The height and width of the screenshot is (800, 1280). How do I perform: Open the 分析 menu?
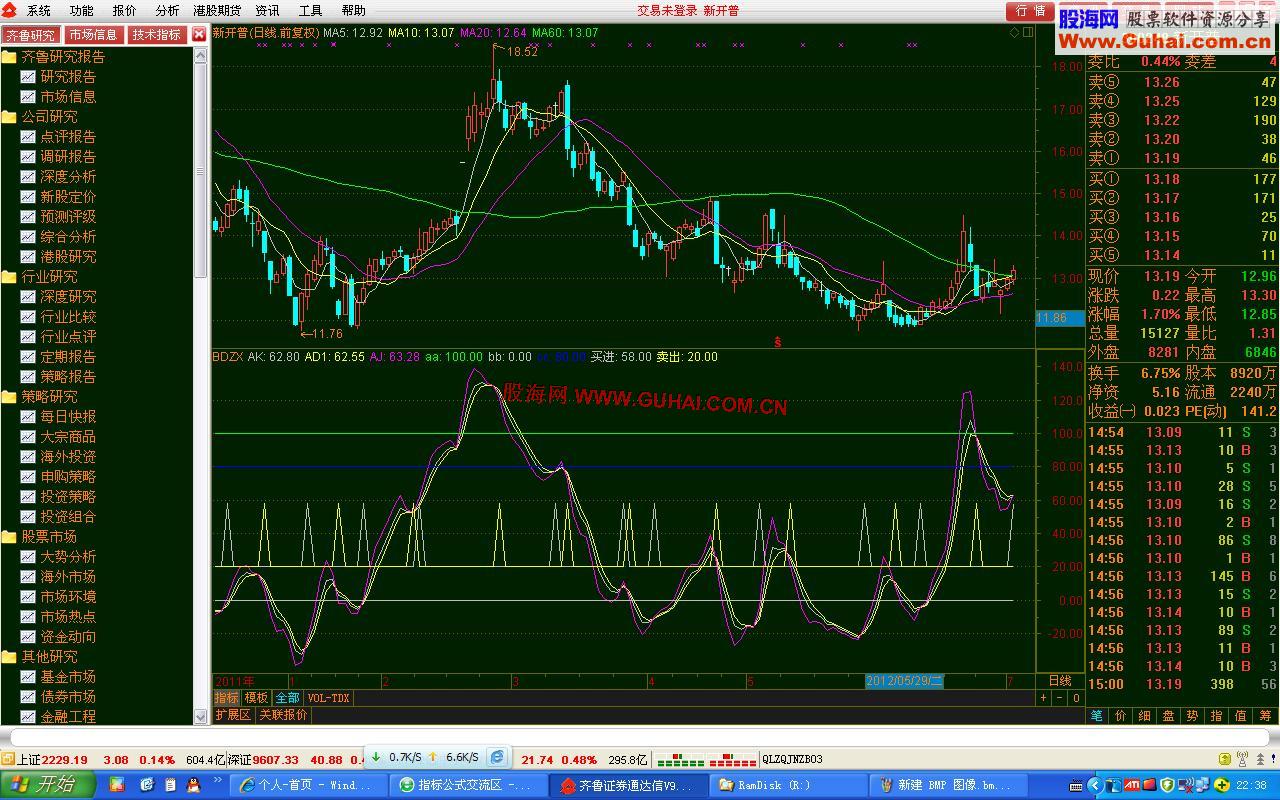(x=167, y=11)
